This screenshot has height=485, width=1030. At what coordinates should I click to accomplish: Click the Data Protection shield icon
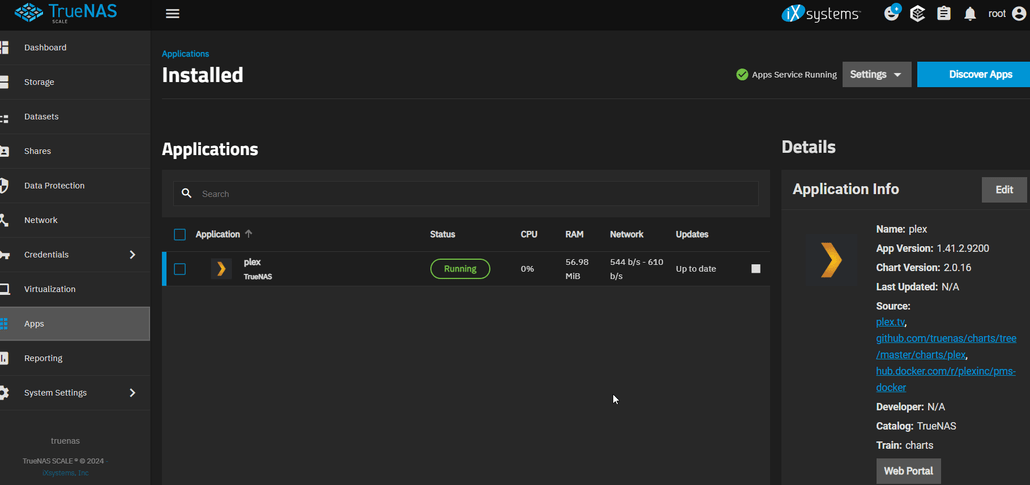coord(3,186)
